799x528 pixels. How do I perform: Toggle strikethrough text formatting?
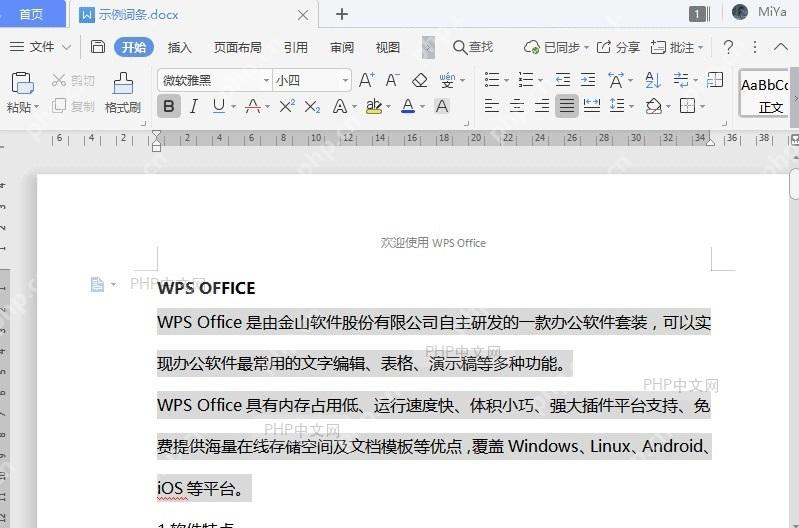coord(253,106)
